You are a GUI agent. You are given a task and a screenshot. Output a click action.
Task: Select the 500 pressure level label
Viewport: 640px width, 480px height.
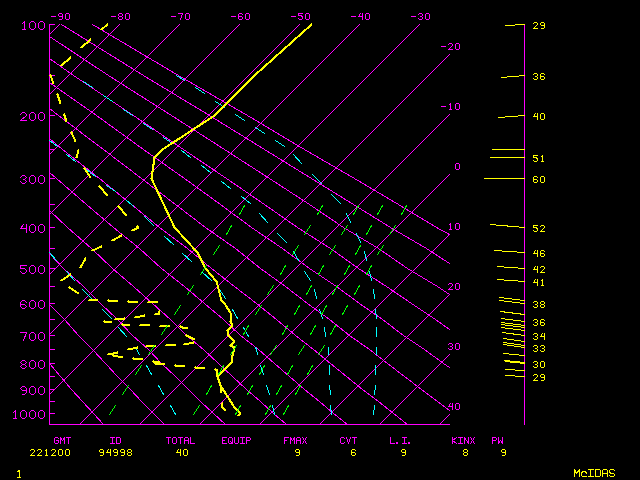(31, 269)
